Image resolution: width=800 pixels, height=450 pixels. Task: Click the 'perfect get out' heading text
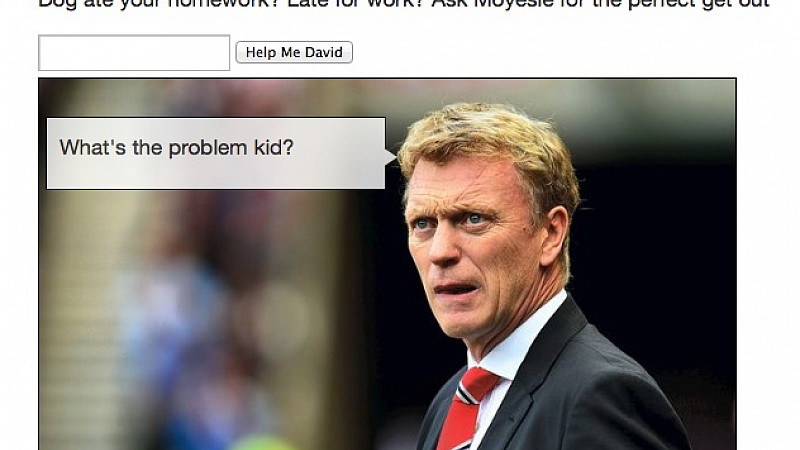698,3
